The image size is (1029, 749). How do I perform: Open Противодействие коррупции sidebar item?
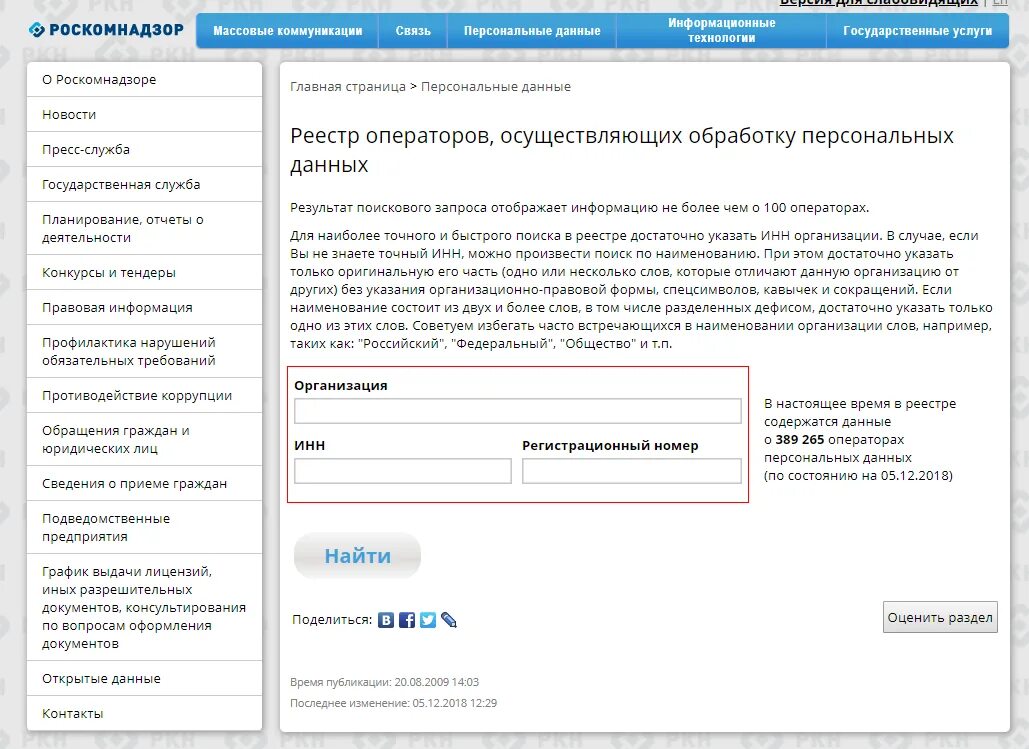pos(144,395)
